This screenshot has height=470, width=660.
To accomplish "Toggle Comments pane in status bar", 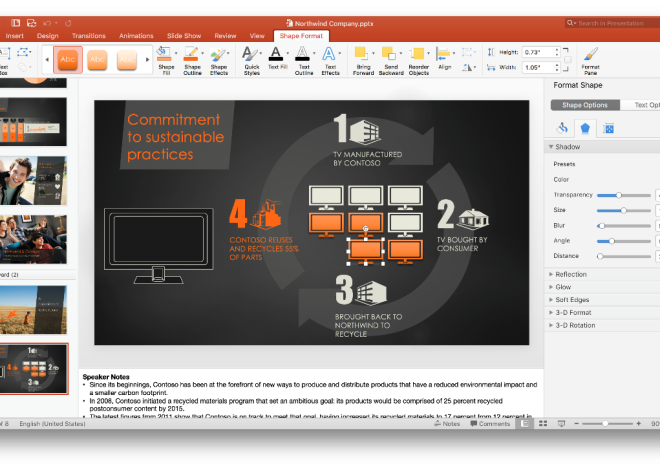I will (490, 423).
